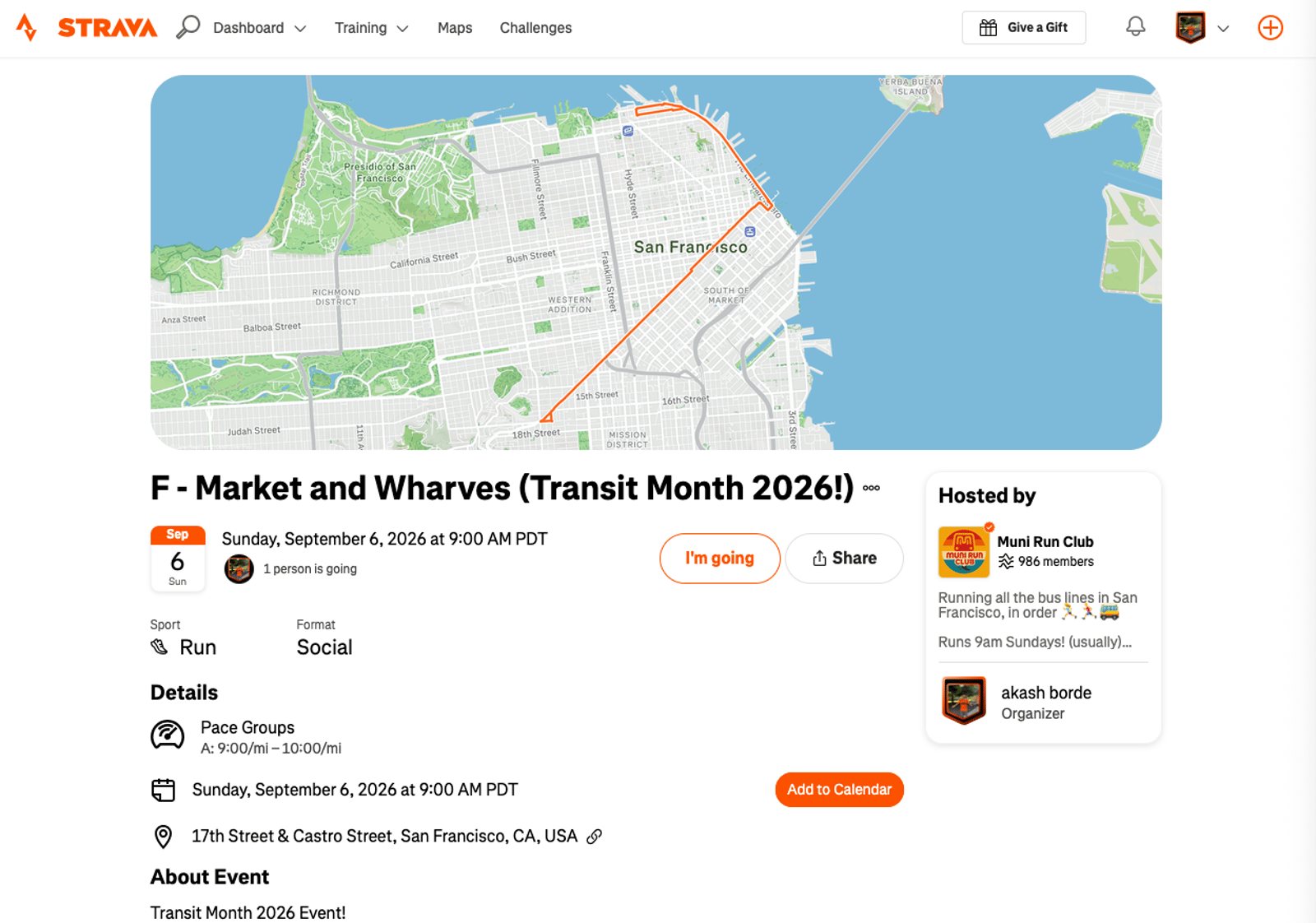The image size is (1316, 923).
Task: Click the attendee avatar beside '1 person is going'
Action: pos(239,568)
